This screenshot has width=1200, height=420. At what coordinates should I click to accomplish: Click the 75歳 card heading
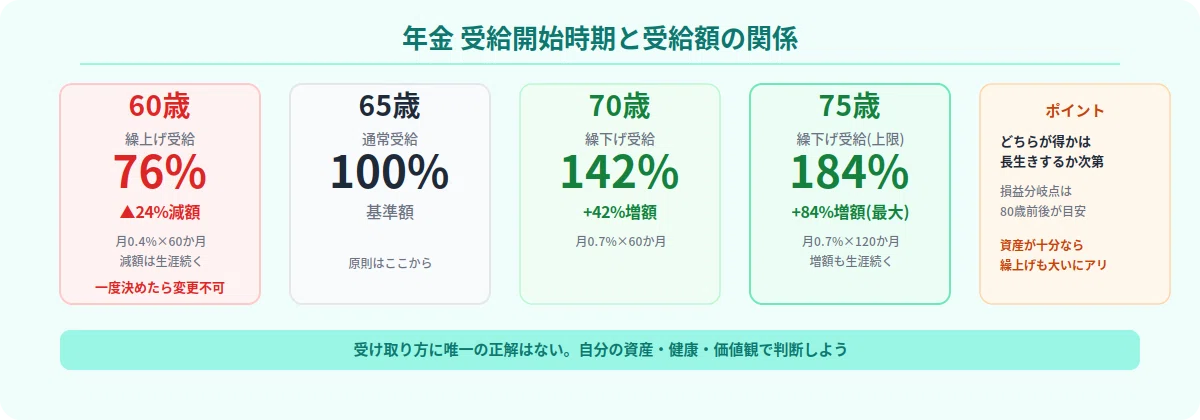pyautogui.click(x=850, y=105)
